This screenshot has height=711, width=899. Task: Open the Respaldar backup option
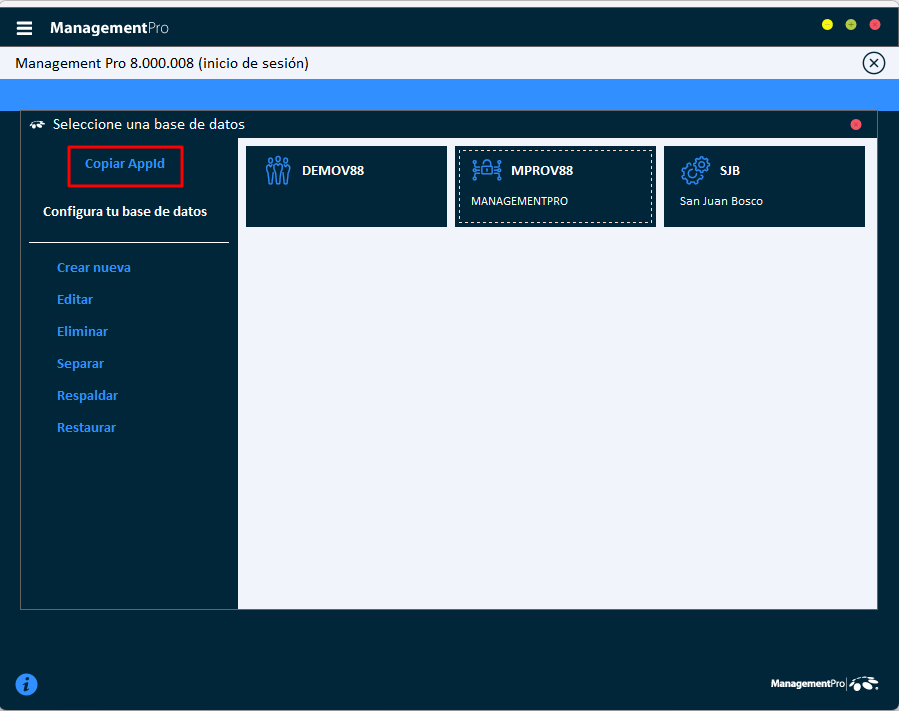[87, 395]
